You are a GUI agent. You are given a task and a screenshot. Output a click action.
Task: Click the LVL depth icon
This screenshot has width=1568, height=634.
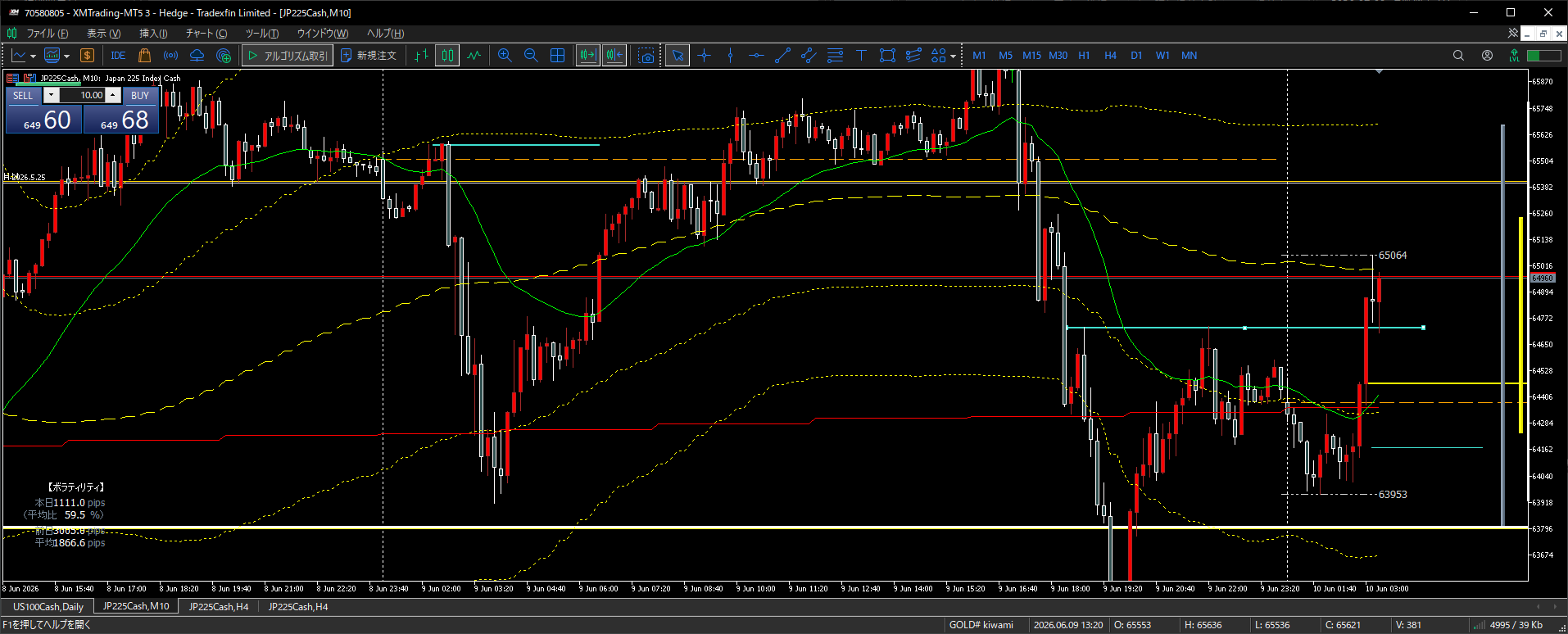coord(1514,56)
